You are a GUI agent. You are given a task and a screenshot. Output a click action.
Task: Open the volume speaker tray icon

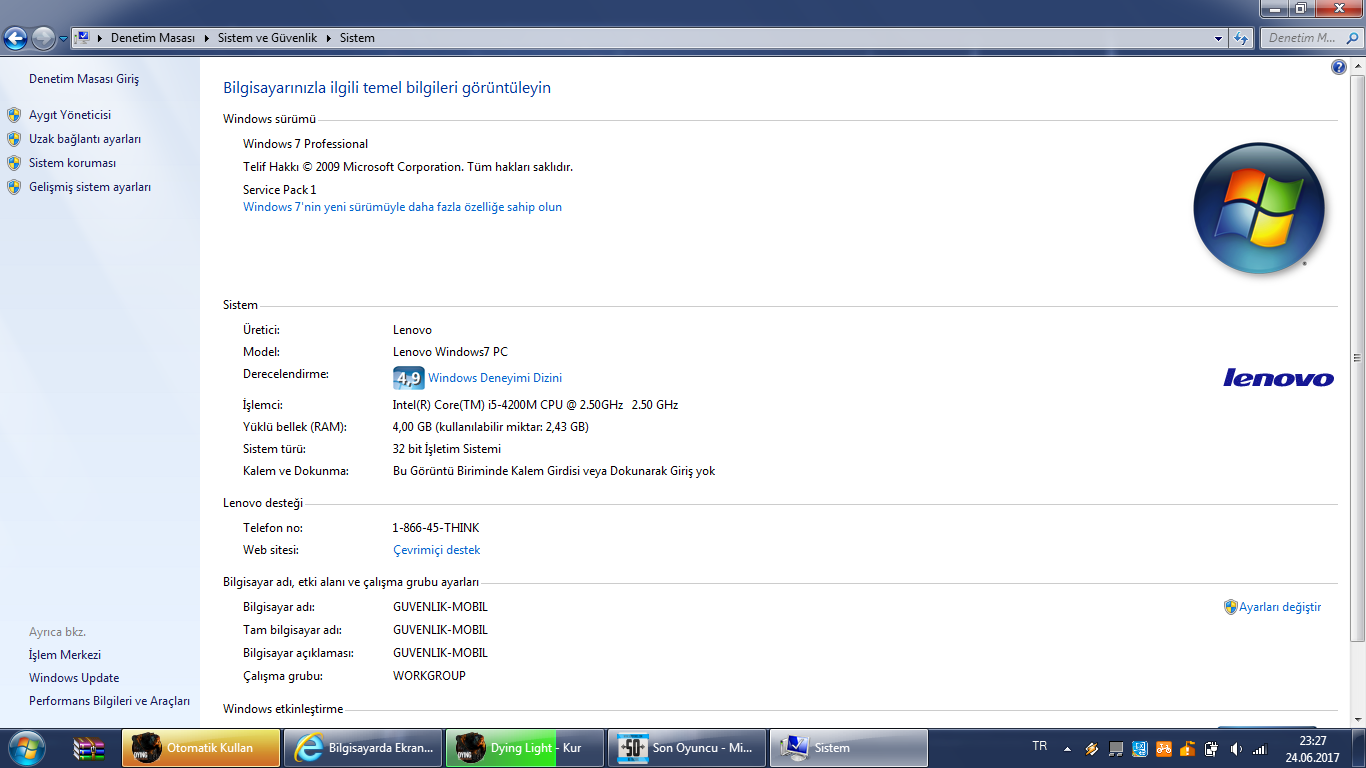[x=1236, y=748]
